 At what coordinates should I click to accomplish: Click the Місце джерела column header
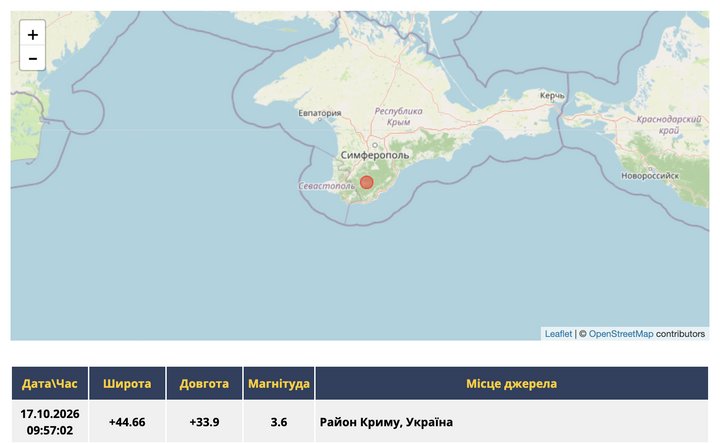pos(512,383)
